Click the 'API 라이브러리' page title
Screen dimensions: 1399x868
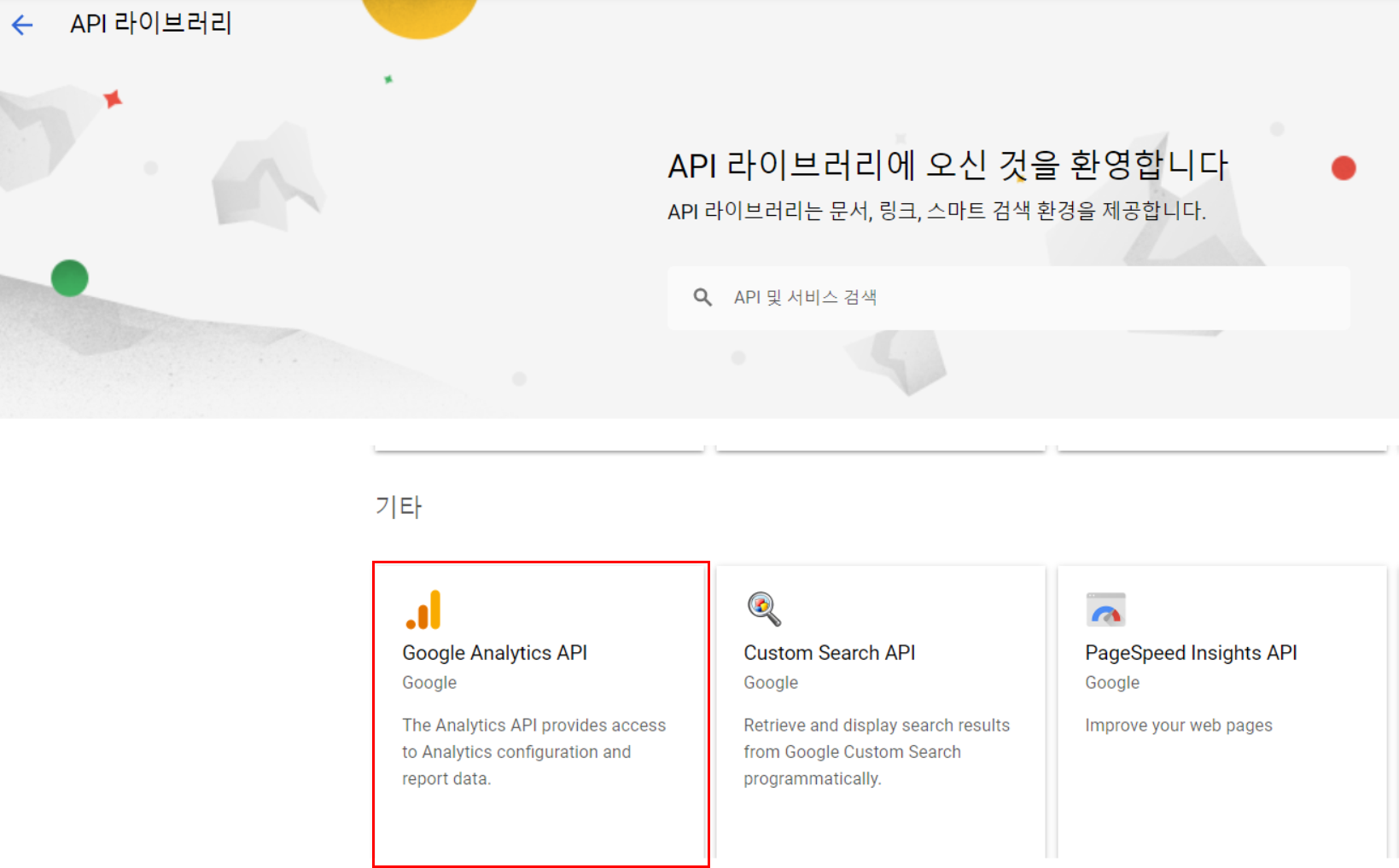151,23
